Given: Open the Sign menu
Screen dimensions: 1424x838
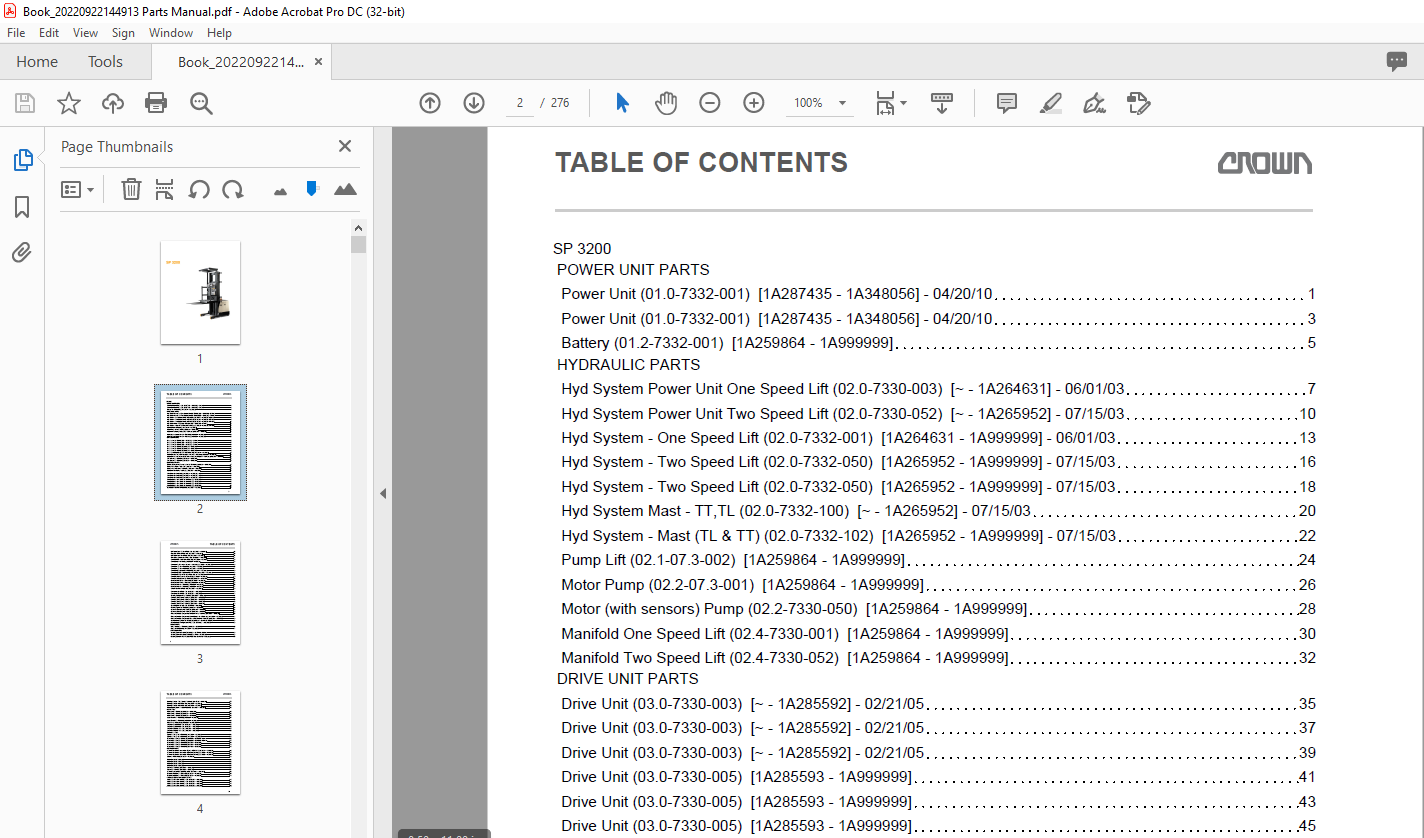Looking at the screenshot, I should click(123, 33).
